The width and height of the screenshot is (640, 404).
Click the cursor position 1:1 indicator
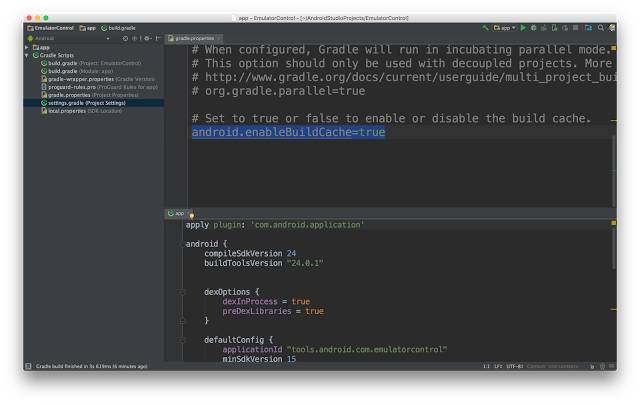[x=486, y=366]
